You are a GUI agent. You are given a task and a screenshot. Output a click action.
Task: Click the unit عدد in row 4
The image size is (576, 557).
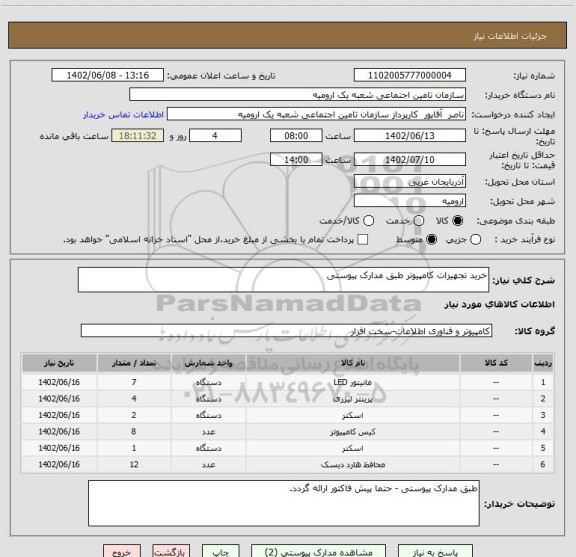pos(208,432)
